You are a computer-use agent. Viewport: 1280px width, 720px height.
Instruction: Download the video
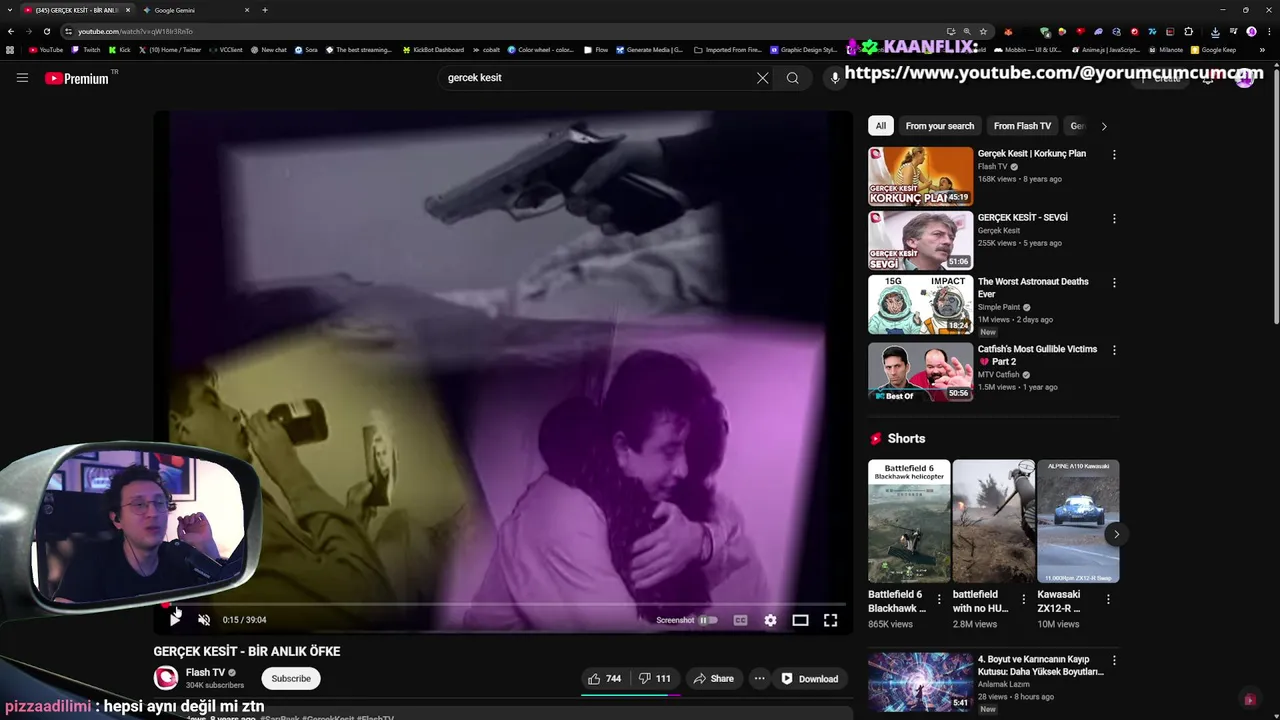tap(810, 679)
